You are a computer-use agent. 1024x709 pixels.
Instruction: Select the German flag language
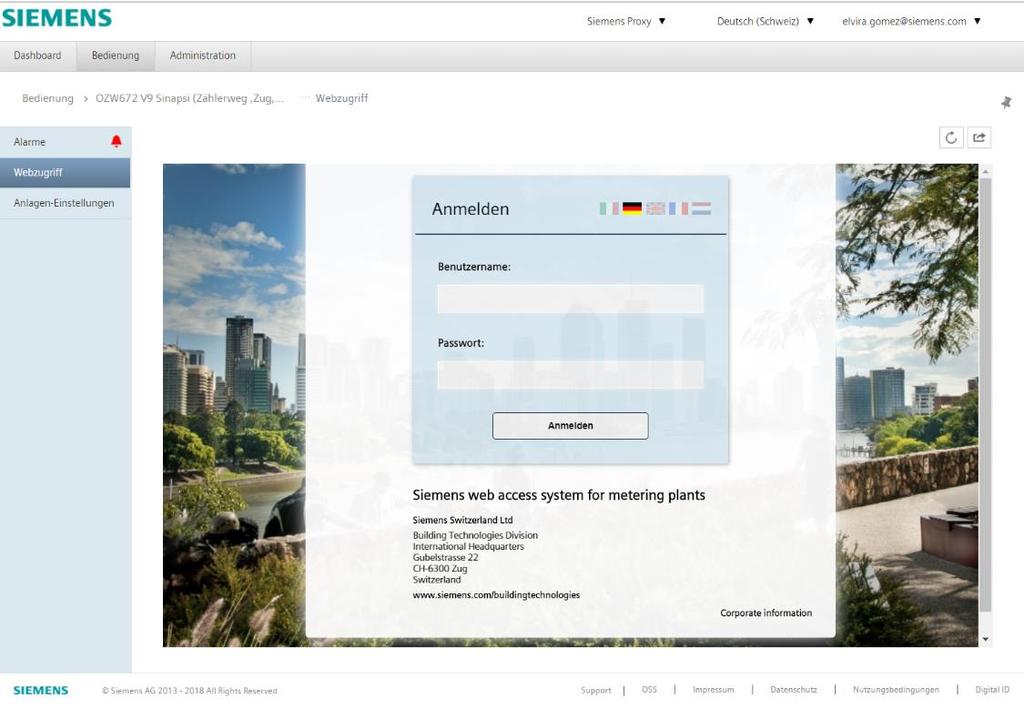[632, 208]
